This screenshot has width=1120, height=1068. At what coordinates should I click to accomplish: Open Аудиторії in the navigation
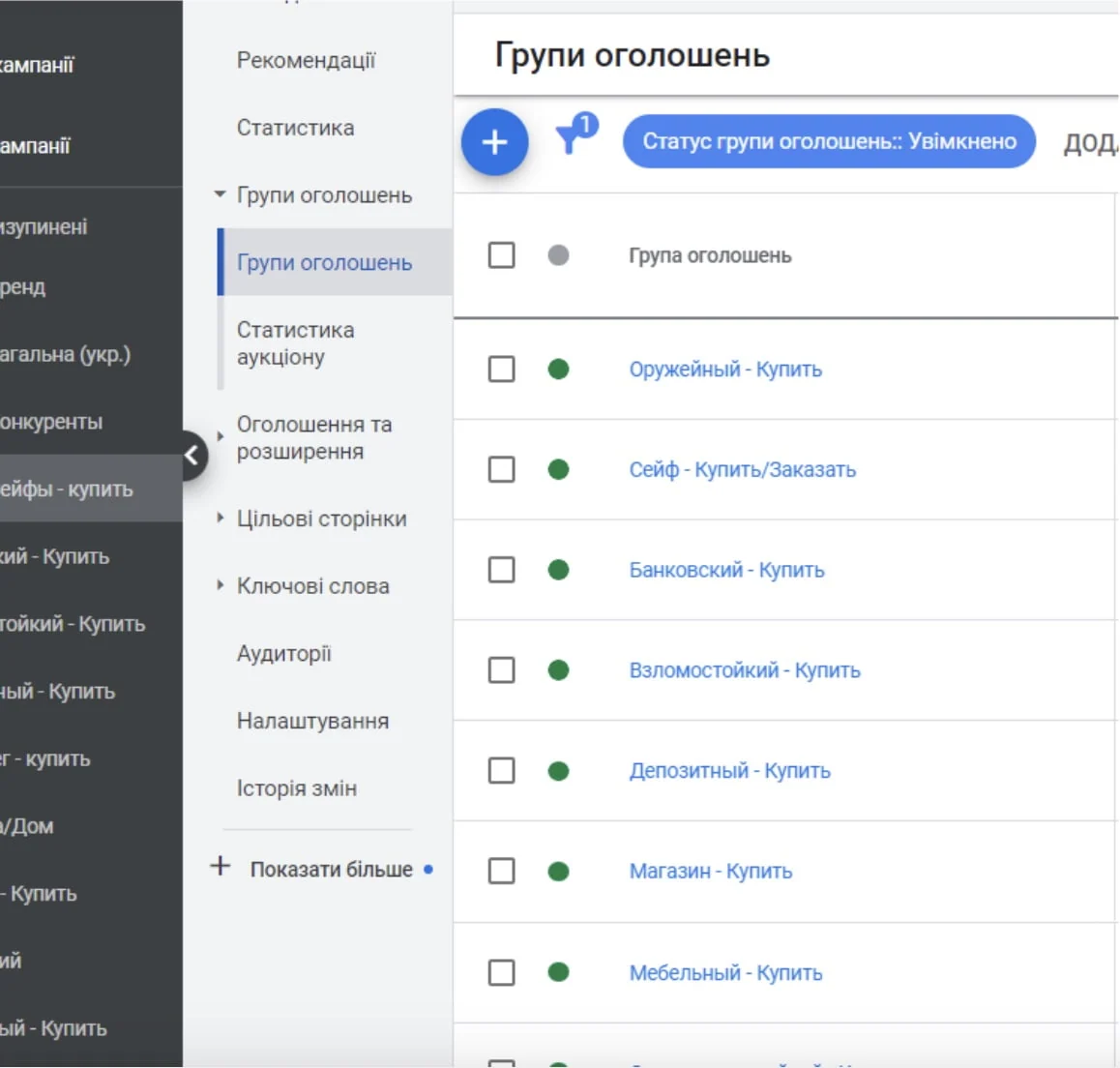[x=284, y=654]
